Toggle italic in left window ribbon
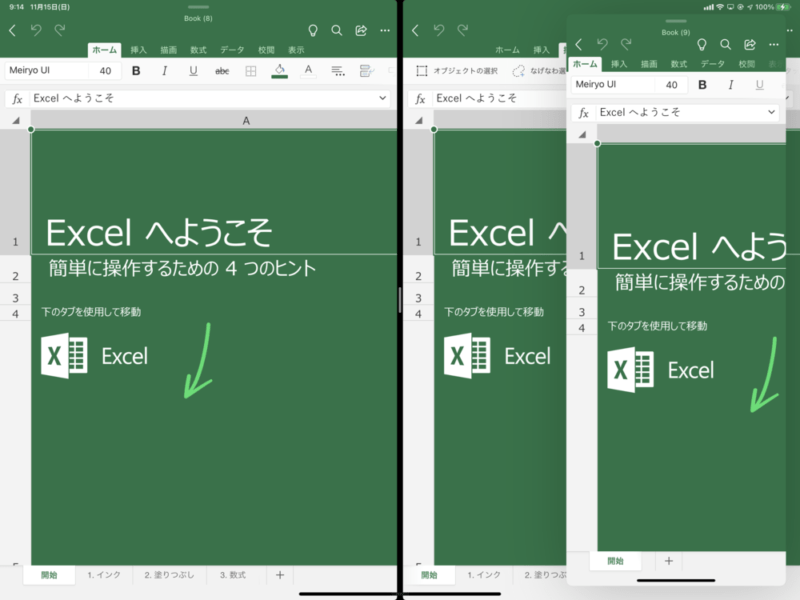The height and width of the screenshot is (600, 800). pyautogui.click(x=164, y=71)
